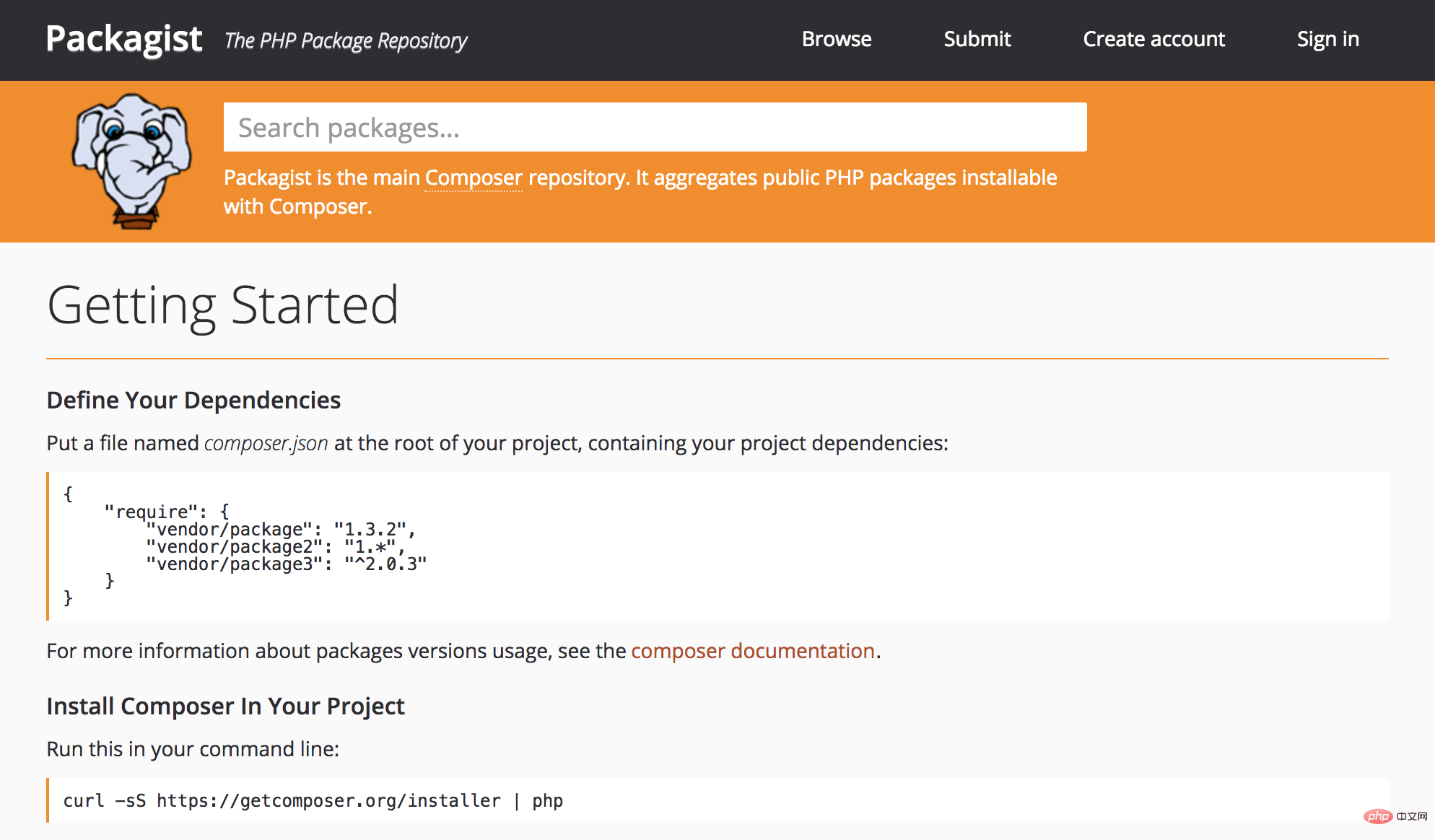Open the Composer link in the description
The height and width of the screenshot is (840, 1435).
[473, 178]
